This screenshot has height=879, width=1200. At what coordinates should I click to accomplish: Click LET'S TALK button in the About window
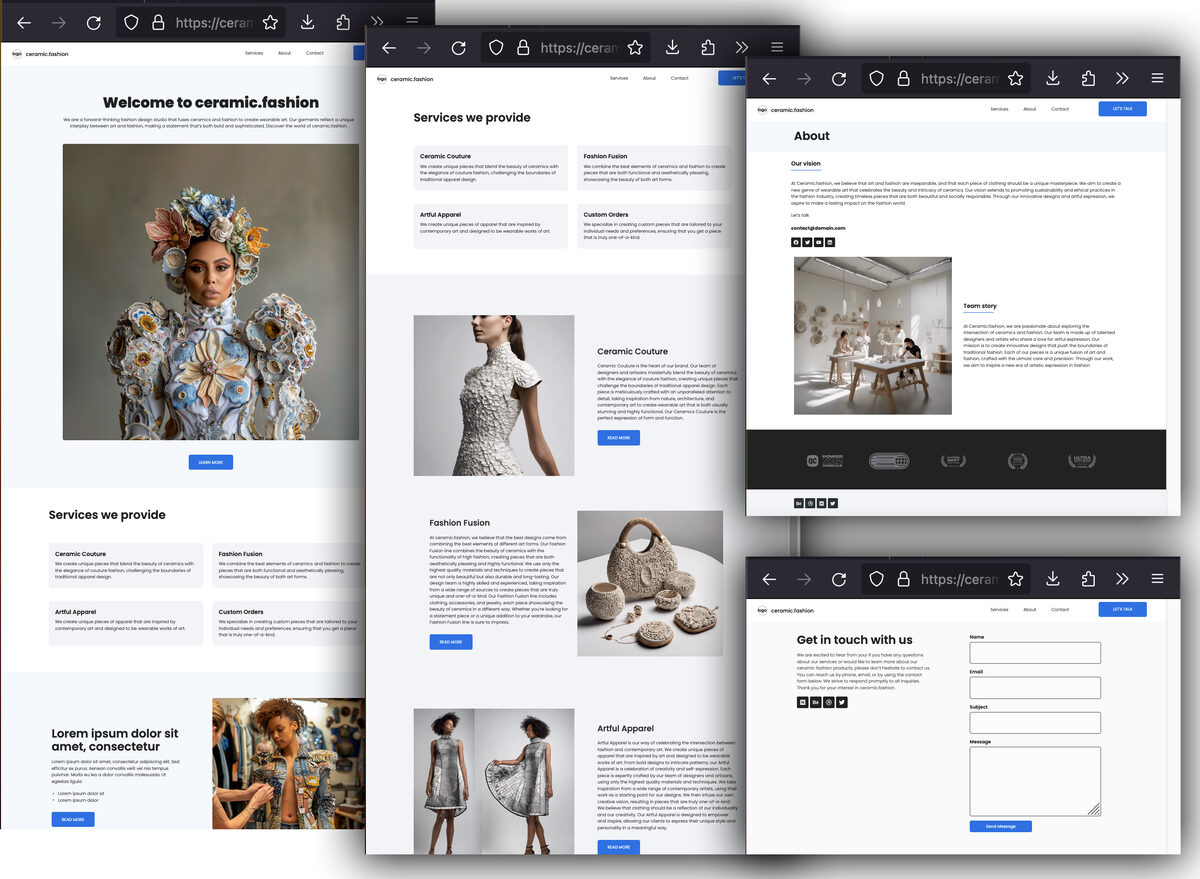click(1122, 109)
